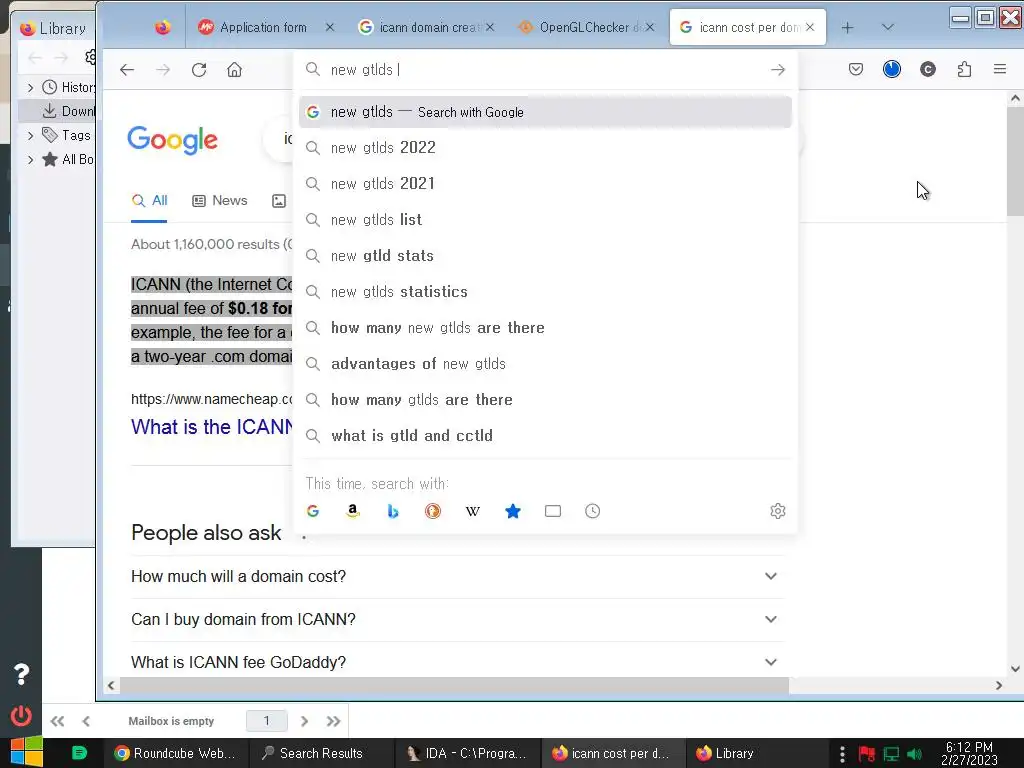Choose suggestion new gtlds 2022
Screen dimensions: 1024x768
(x=545, y=148)
